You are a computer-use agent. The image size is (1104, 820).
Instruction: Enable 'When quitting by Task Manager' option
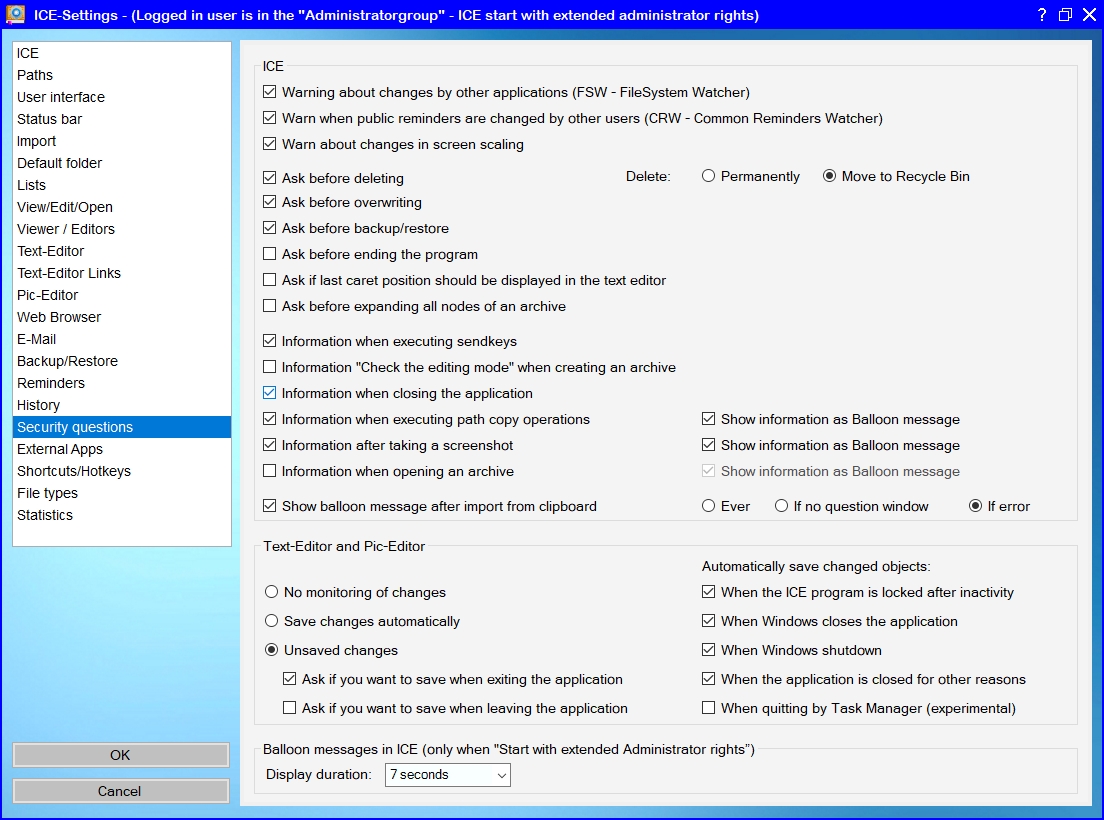(x=709, y=708)
